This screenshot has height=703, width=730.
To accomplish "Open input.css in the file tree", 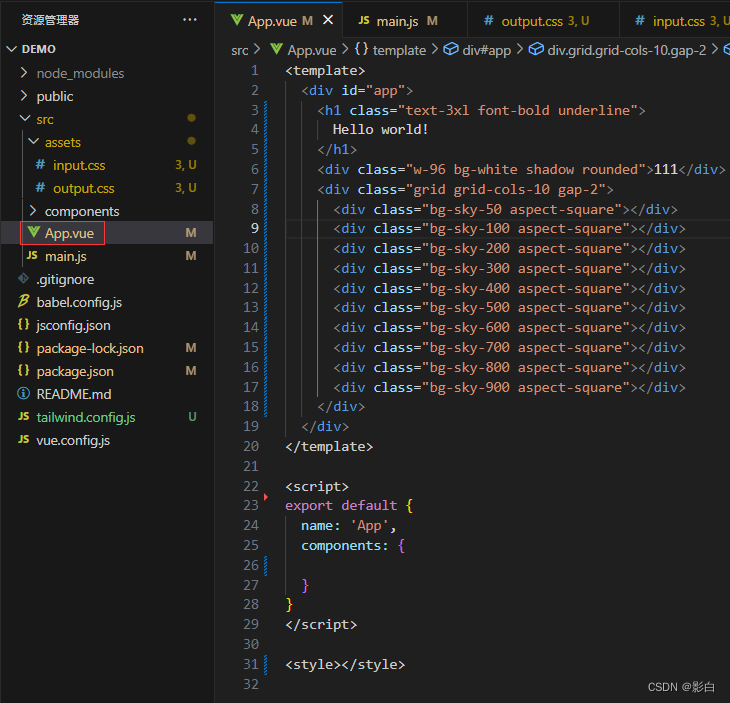I will click(x=79, y=165).
